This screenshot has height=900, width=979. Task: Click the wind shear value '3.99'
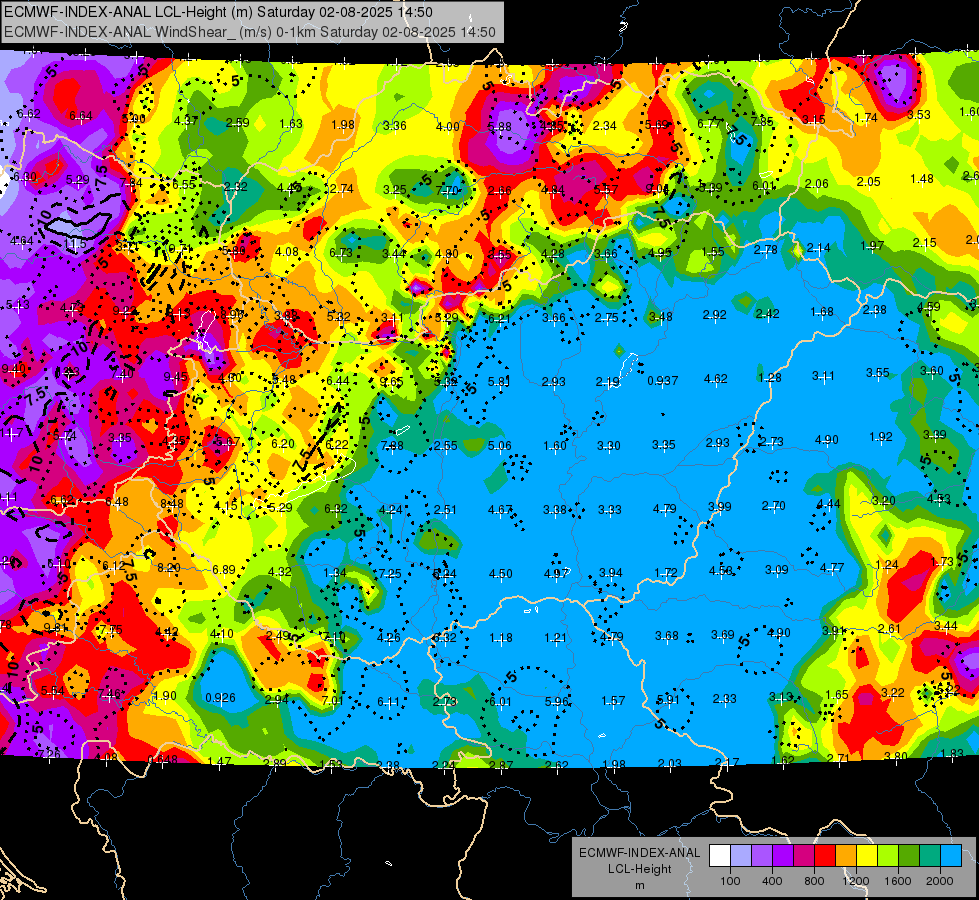719,507
